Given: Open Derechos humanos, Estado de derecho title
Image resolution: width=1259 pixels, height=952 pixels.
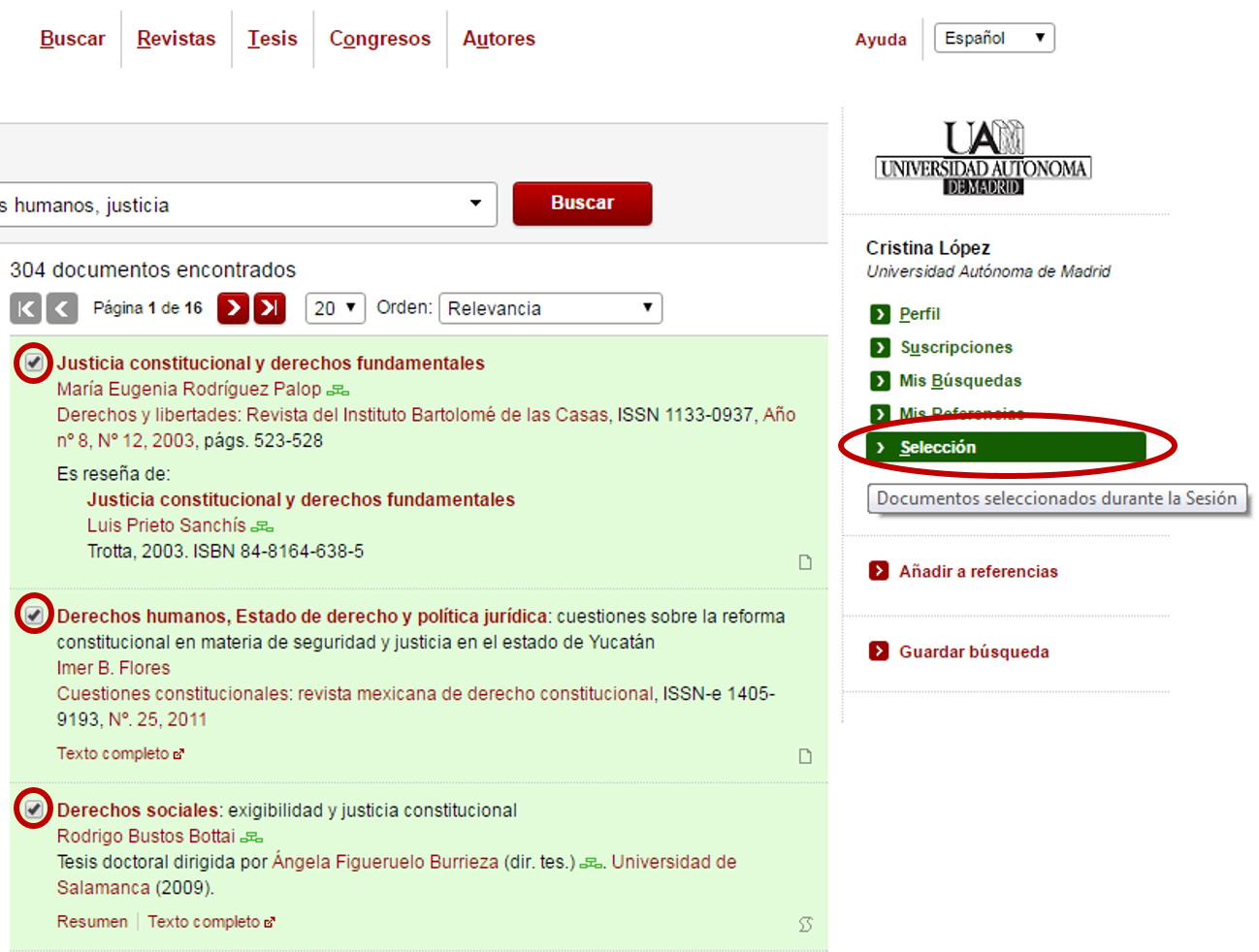Looking at the screenshot, I should 302,617.
